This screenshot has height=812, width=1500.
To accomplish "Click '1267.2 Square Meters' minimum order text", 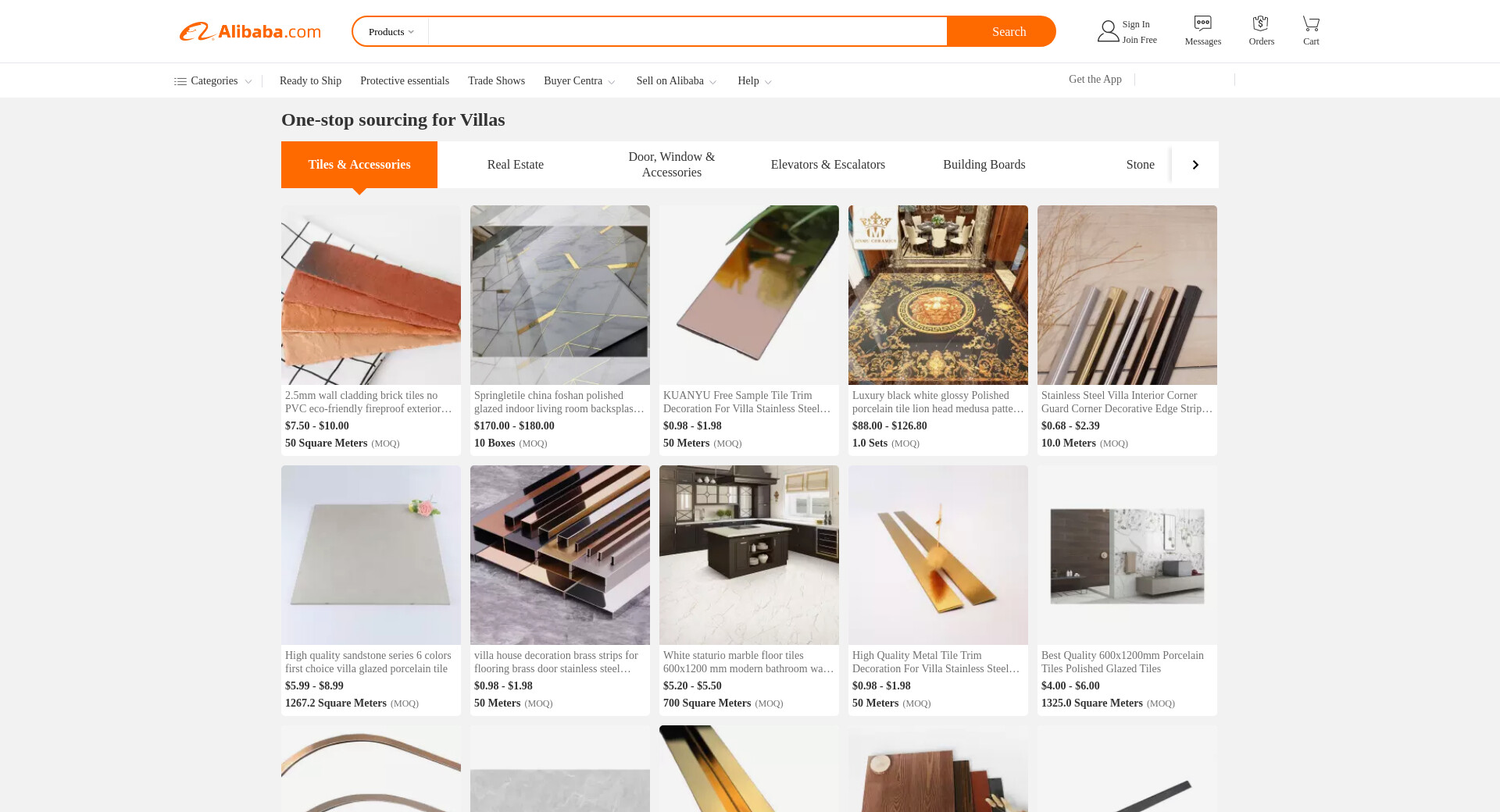I will pyautogui.click(x=336, y=703).
